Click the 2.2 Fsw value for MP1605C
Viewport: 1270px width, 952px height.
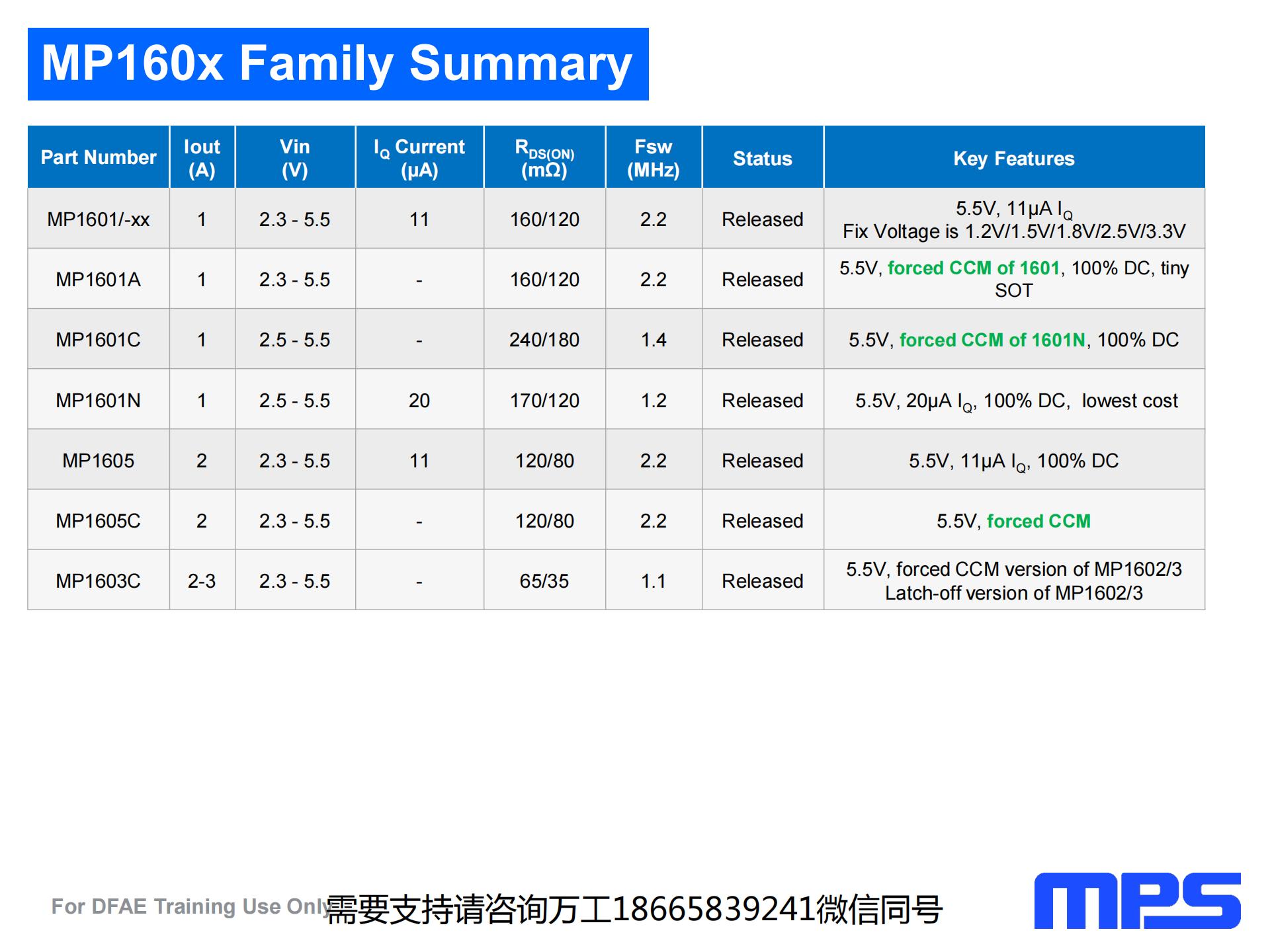click(x=654, y=521)
